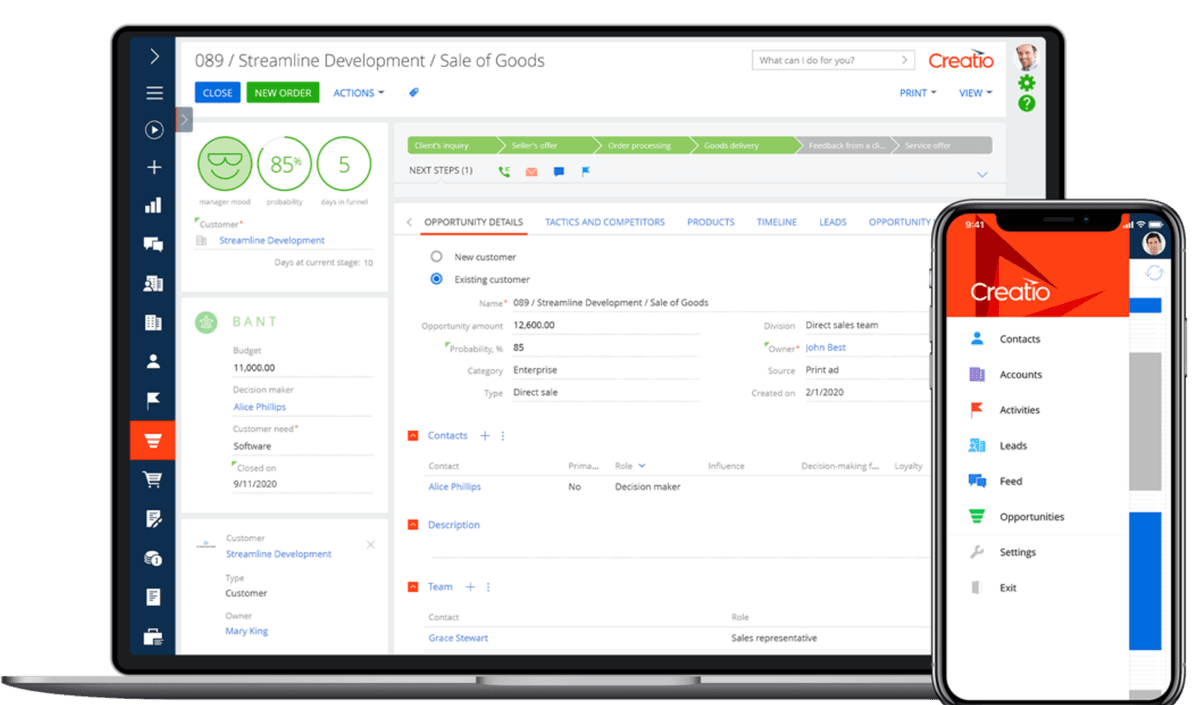Open Alice Phillips in the Contacts table
1200x705 pixels.
click(455, 487)
